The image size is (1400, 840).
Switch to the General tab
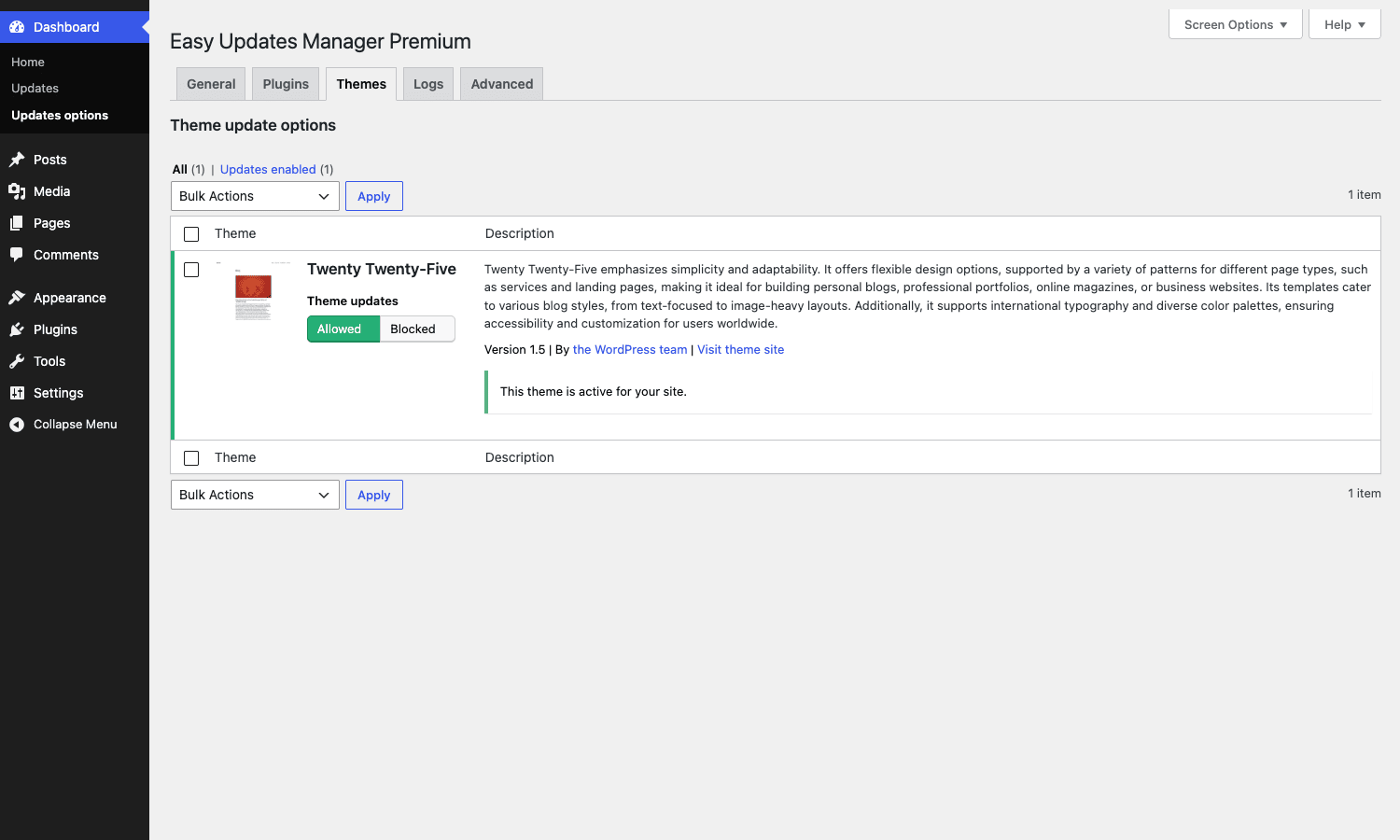(x=211, y=84)
